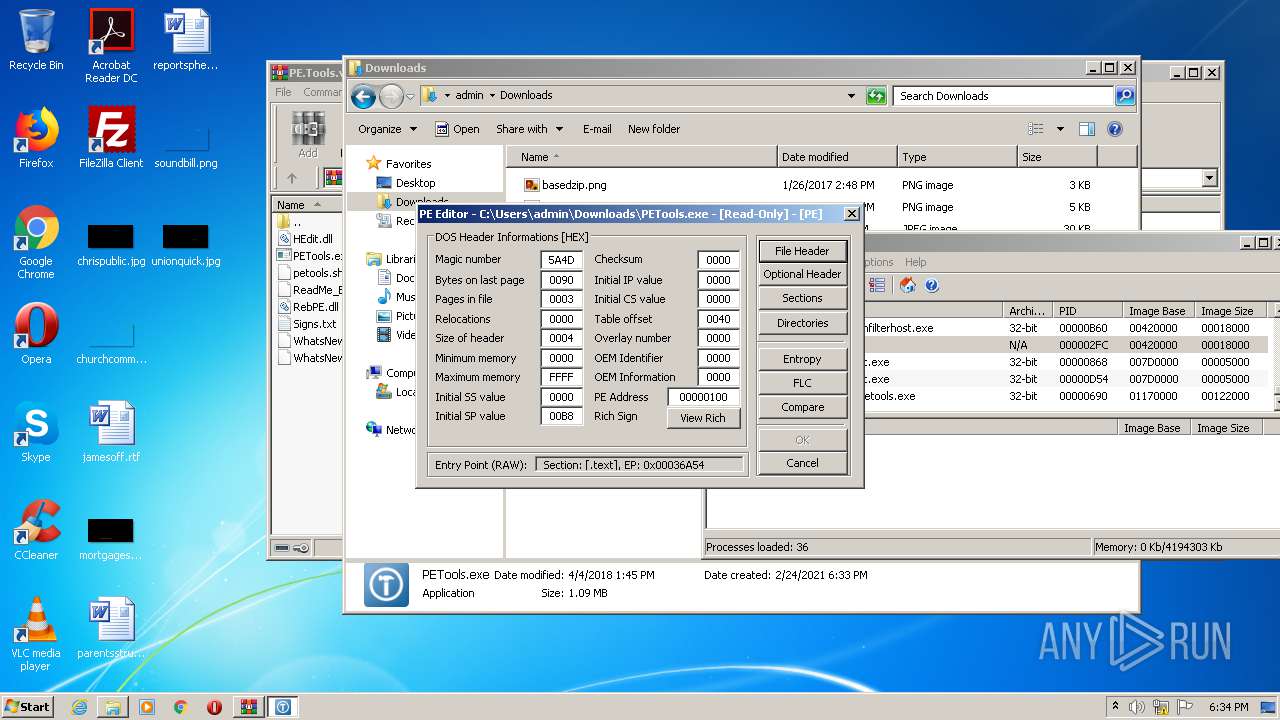
Task: Click the Entropy button
Action: coord(802,359)
